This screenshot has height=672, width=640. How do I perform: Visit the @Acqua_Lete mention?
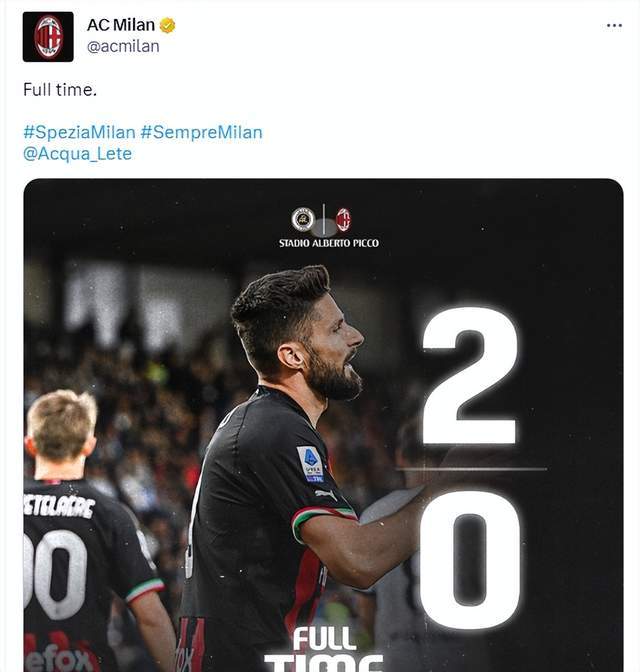pos(78,154)
